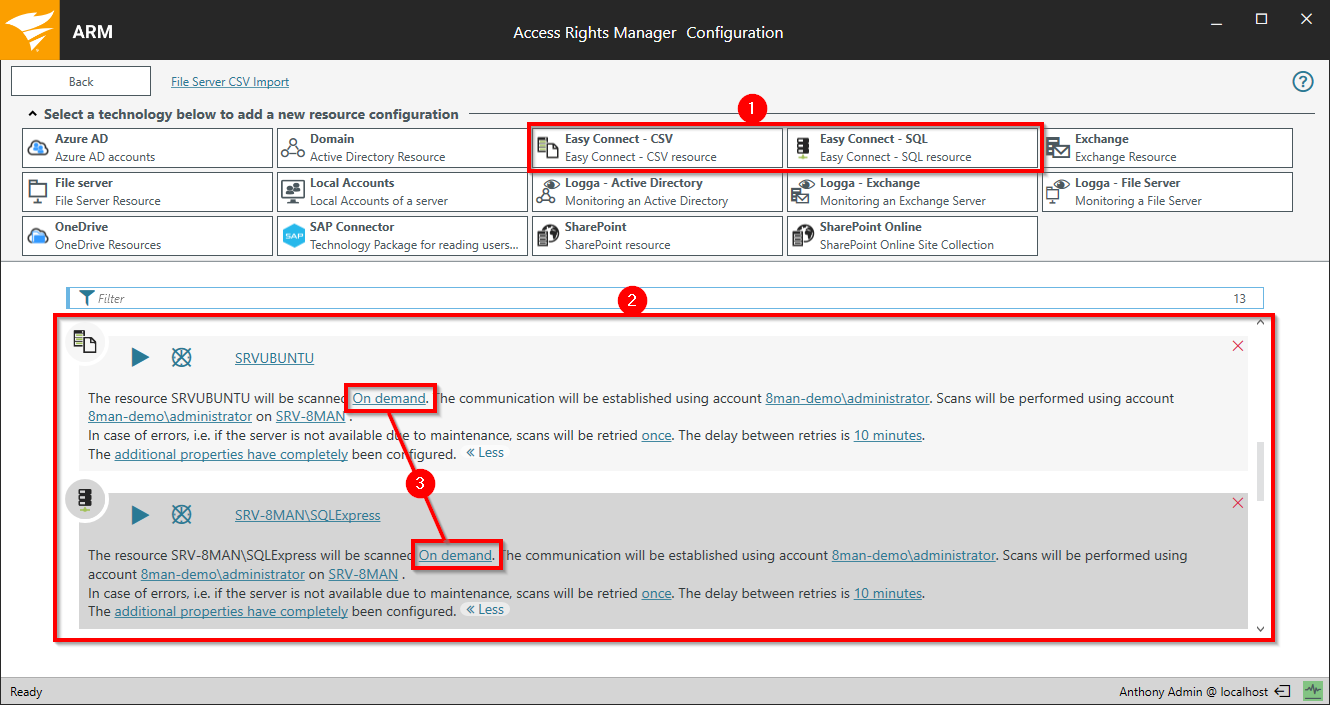Click the logout icon beside Anthony Admin

pyautogui.click(x=1283, y=692)
